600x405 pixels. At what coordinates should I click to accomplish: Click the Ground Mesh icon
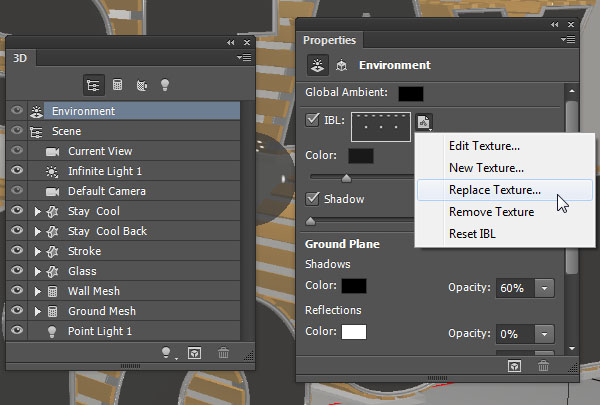click(52, 311)
